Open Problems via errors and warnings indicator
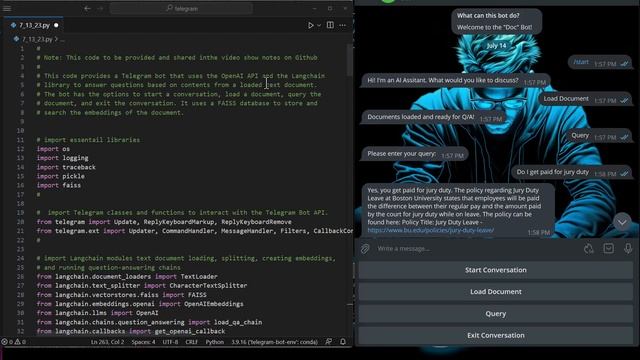This screenshot has width=640, height=360. [x=13, y=342]
